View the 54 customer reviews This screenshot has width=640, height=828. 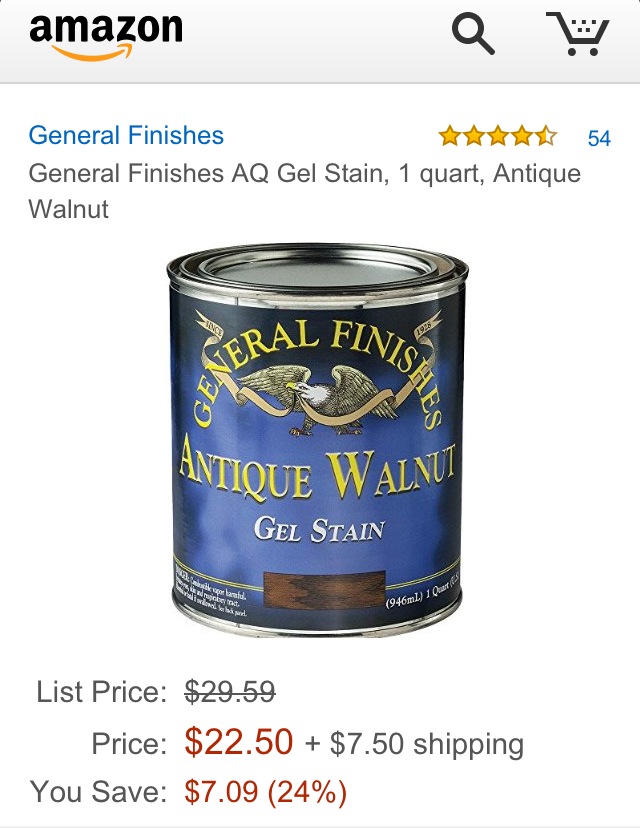[x=599, y=138]
